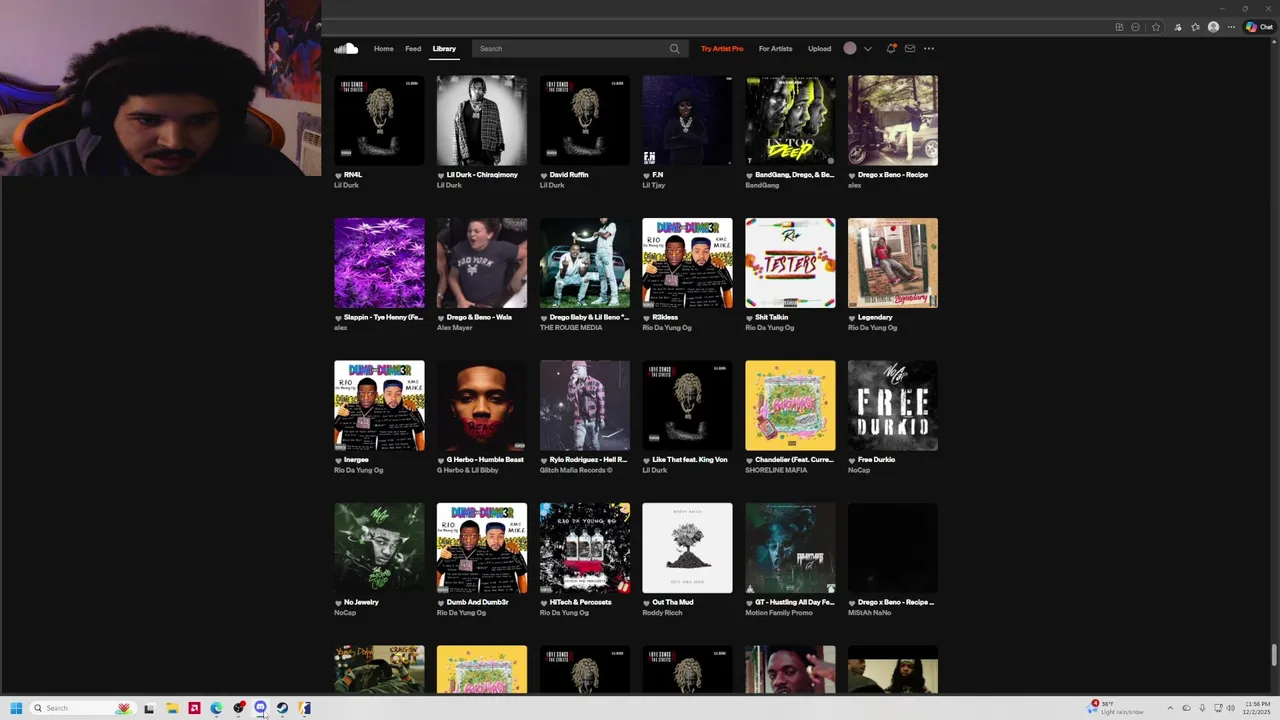Viewport: 1280px width, 720px height.
Task: Open the Out Tha Mud cover art
Action: (687, 548)
